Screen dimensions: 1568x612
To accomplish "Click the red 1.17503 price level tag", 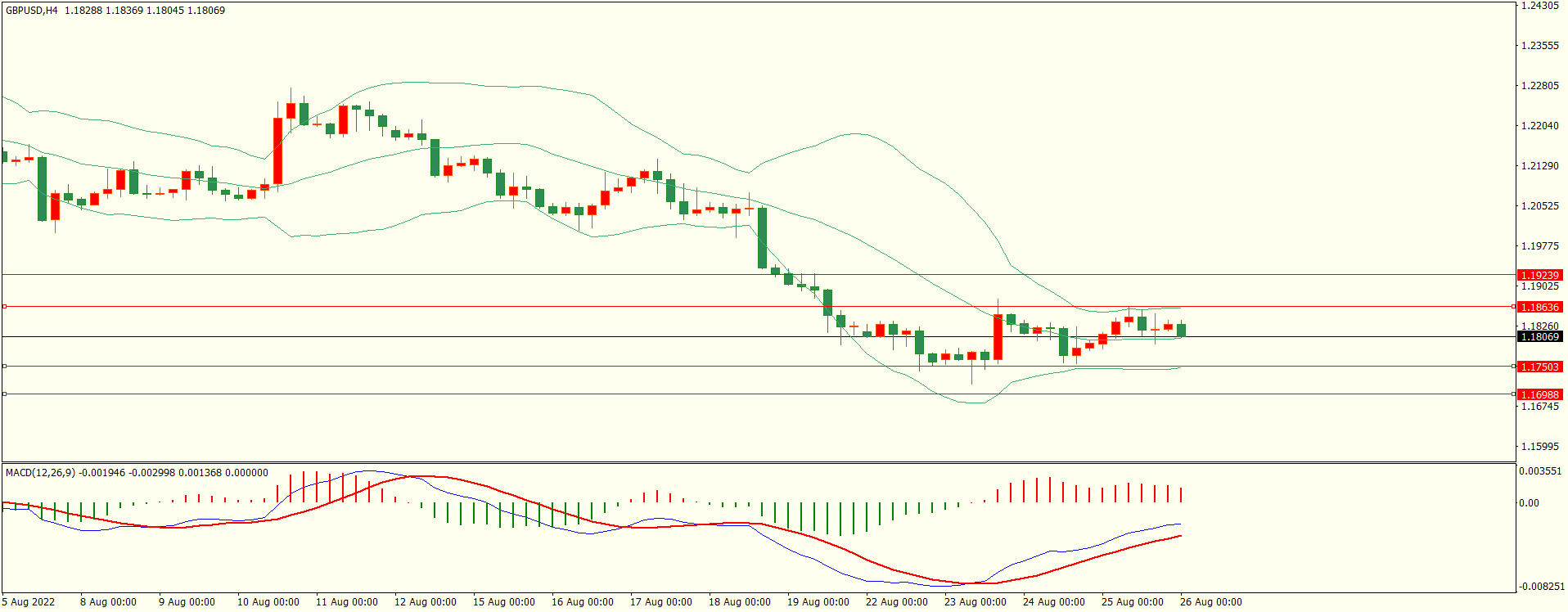I will [1539, 367].
